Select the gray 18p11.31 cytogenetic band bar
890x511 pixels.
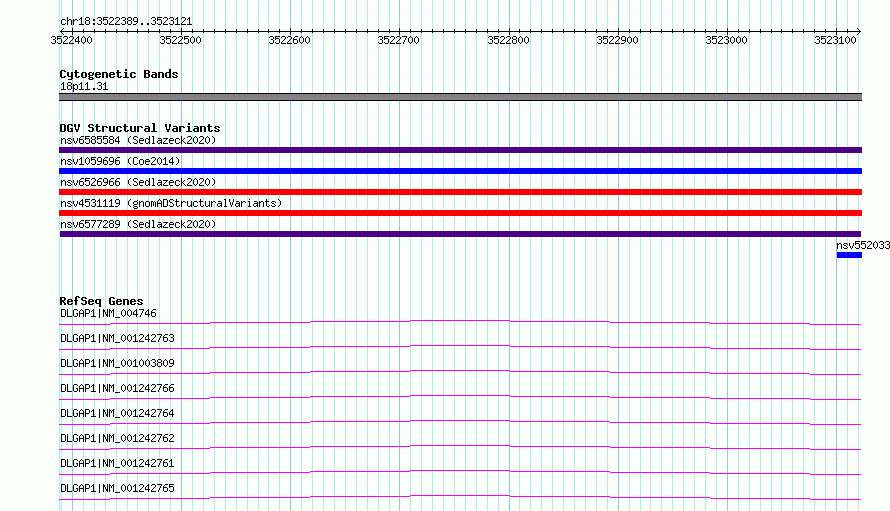click(460, 97)
